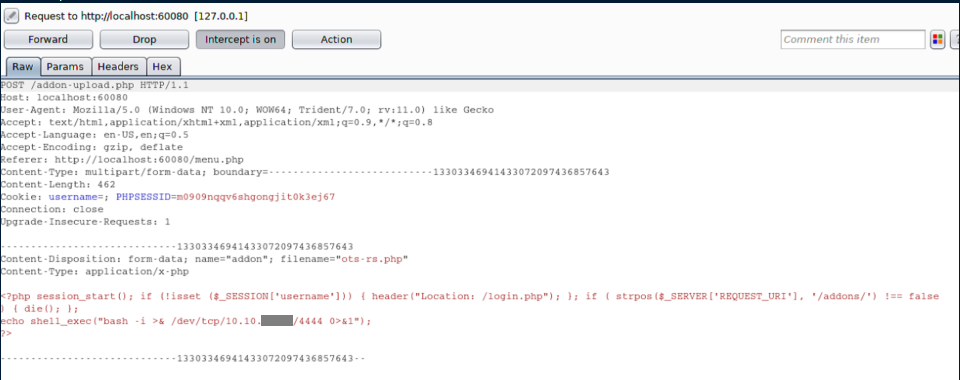The image size is (960, 380).
Task: Open the Hex tab
Action: click(x=163, y=67)
